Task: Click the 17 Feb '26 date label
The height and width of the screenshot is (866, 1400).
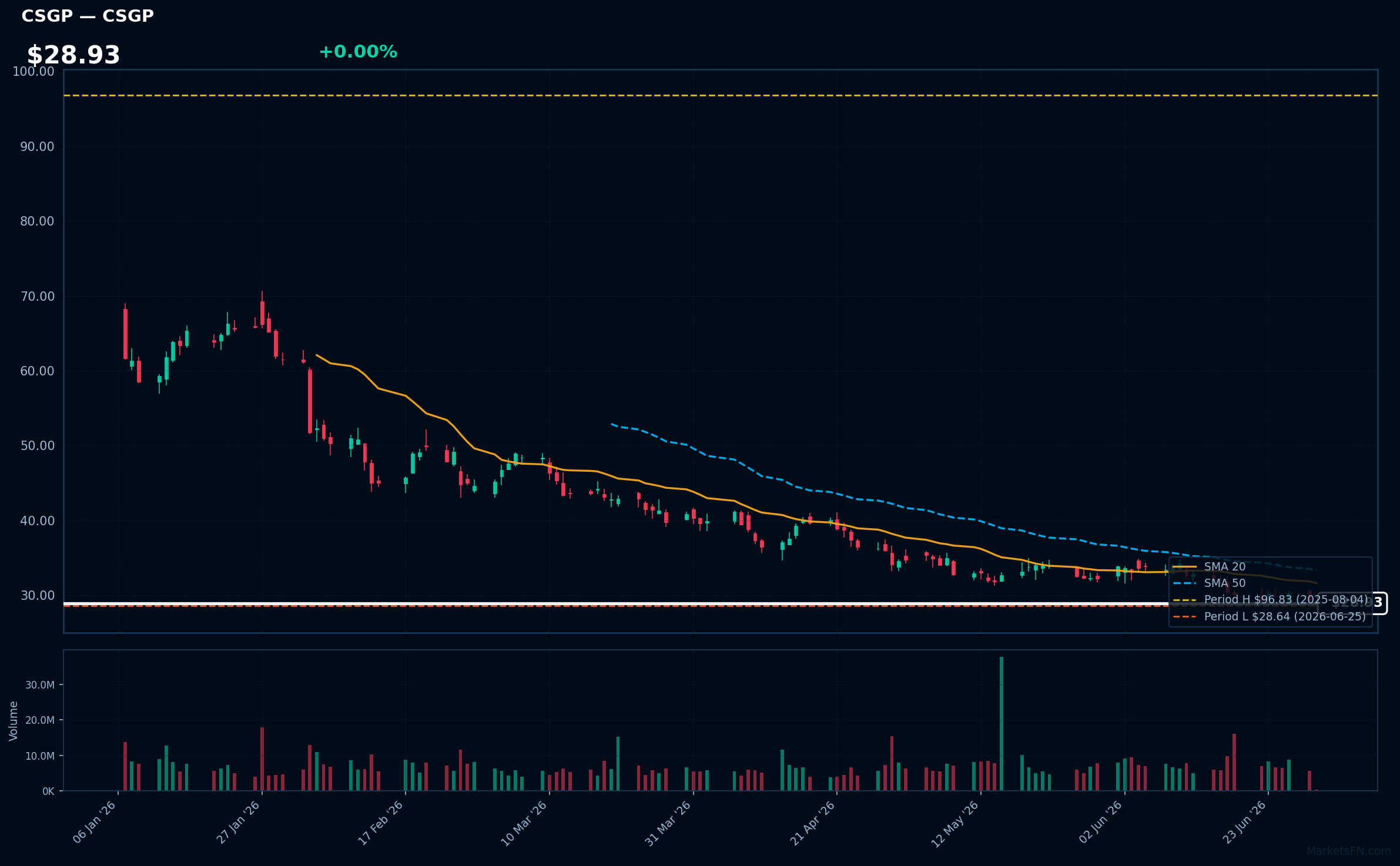Action: [381, 822]
